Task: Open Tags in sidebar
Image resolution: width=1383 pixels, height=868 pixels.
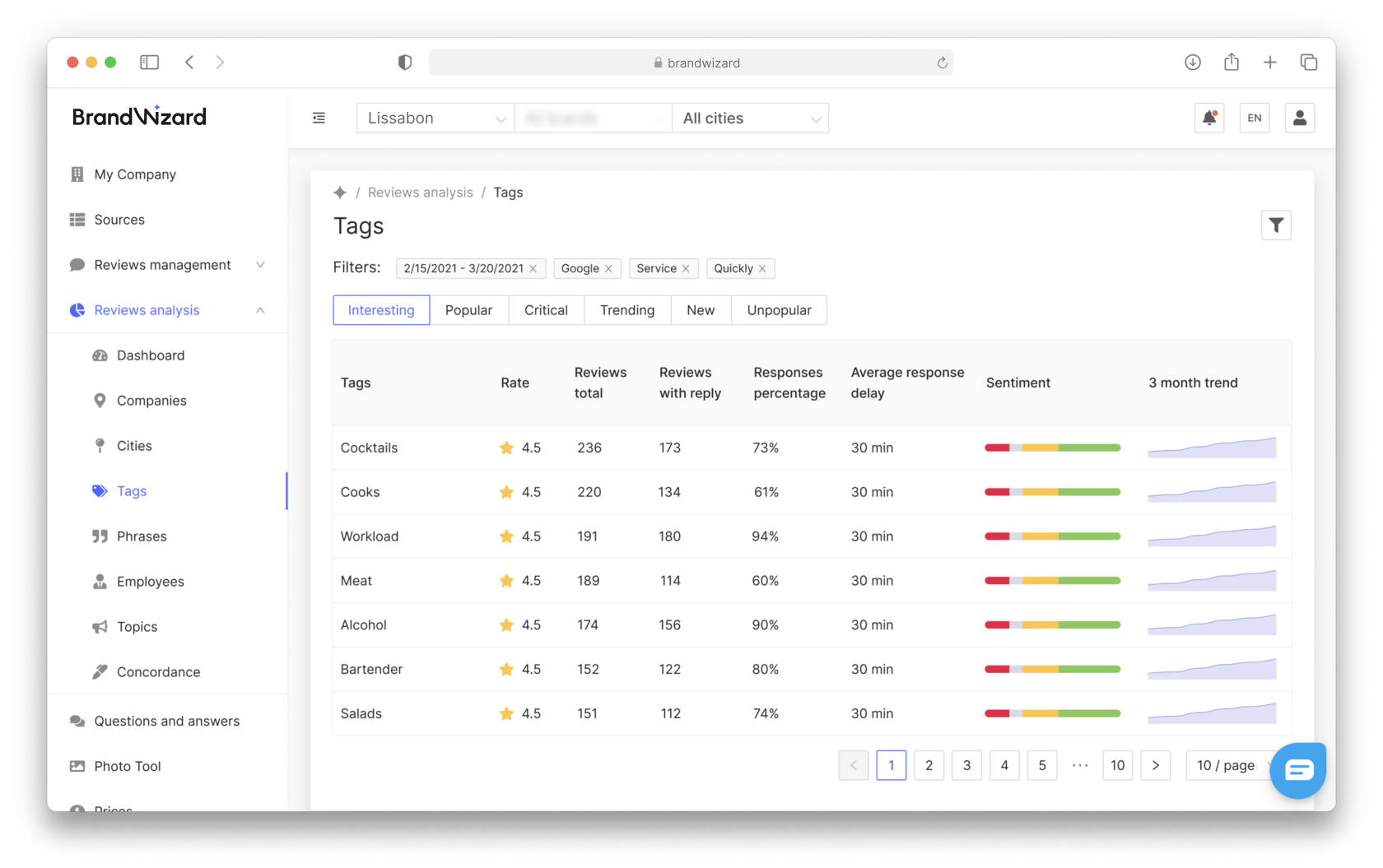Action: click(x=132, y=491)
